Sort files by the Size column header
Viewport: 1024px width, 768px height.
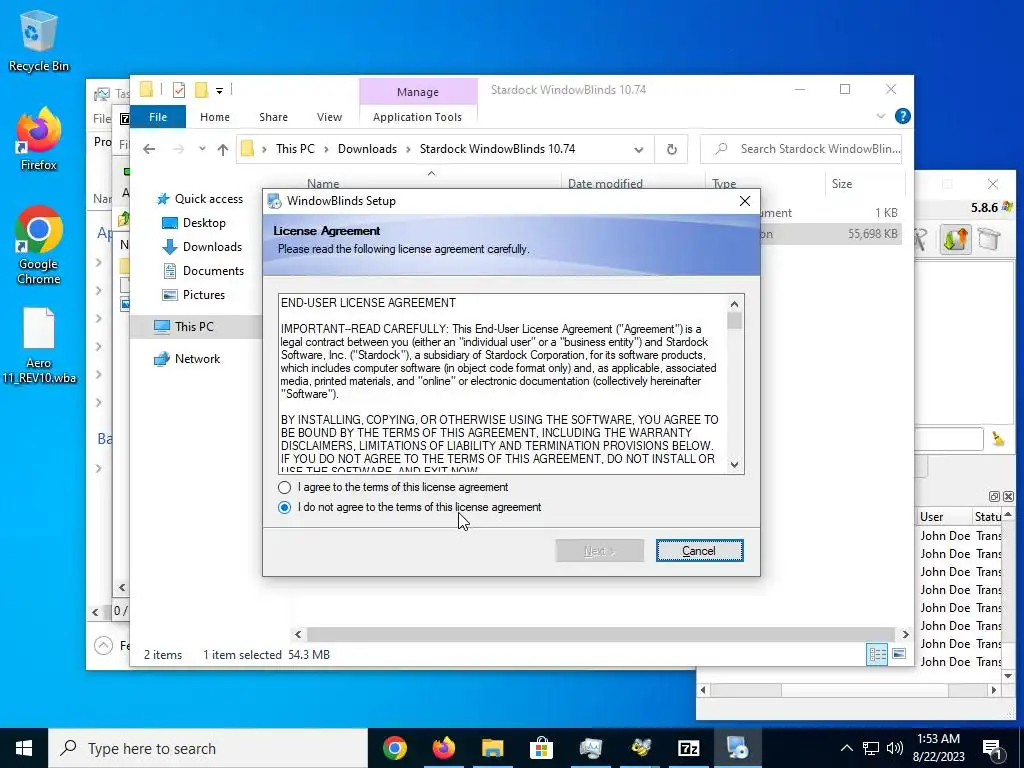coord(864,184)
